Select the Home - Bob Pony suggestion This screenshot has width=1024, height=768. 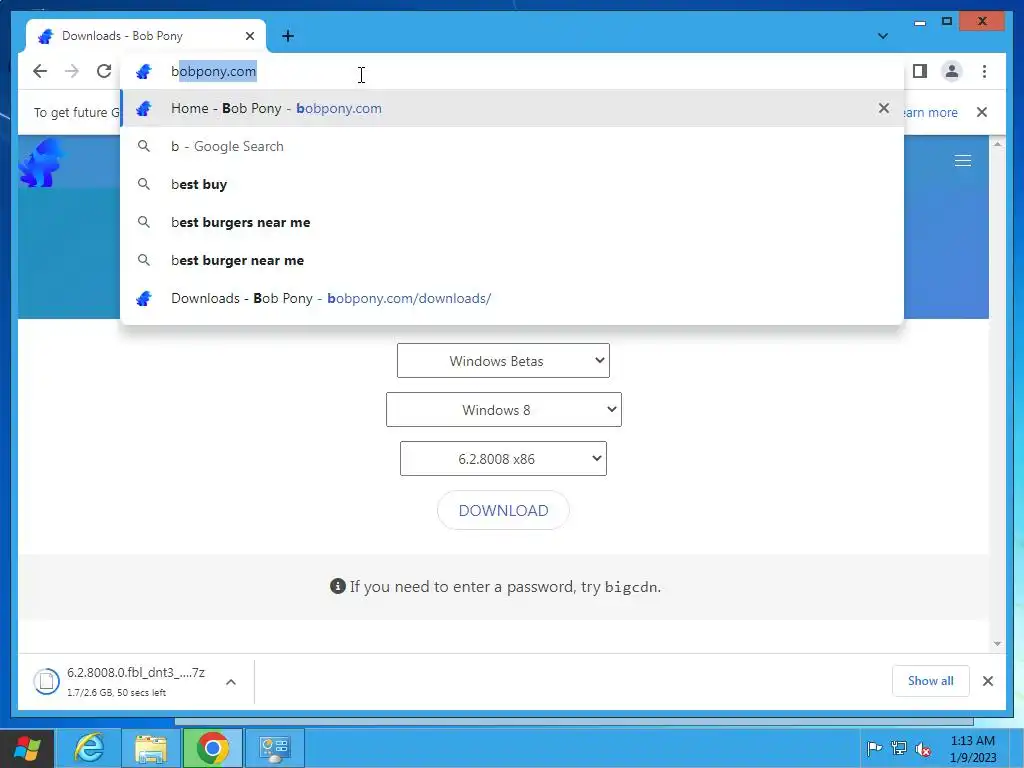click(x=512, y=108)
